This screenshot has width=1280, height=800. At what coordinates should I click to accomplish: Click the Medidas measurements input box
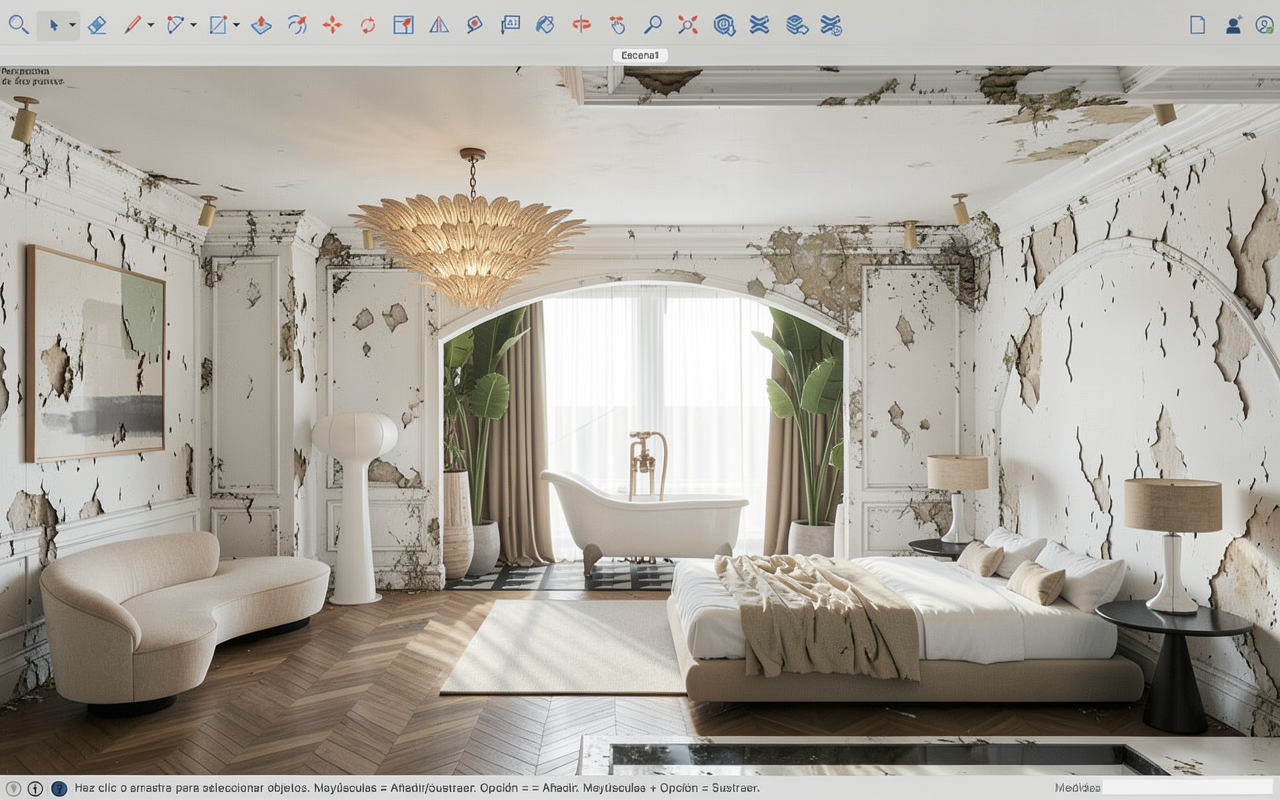coord(1188,788)
